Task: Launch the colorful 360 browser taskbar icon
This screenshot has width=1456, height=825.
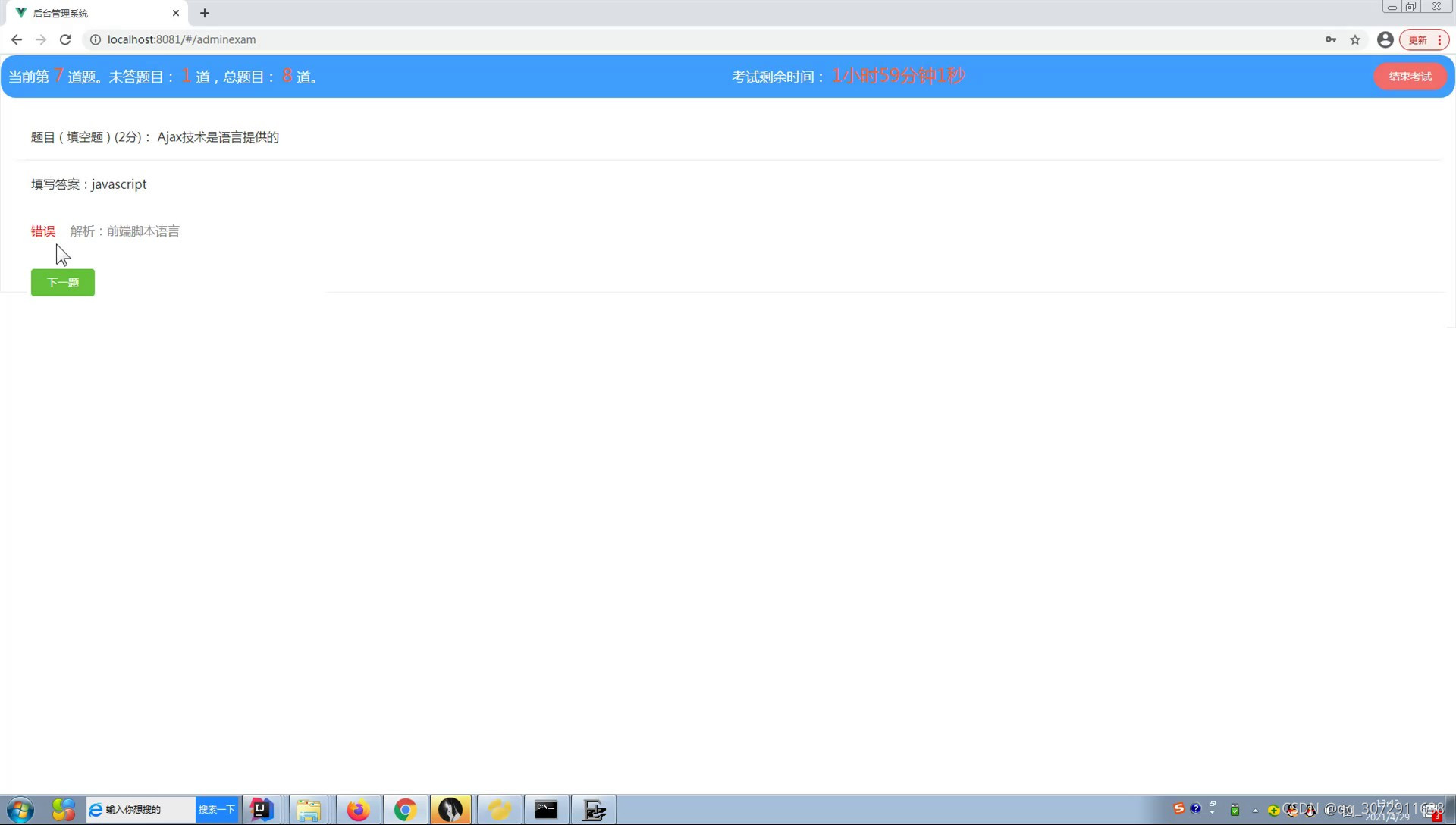Action: coord(64,810)
